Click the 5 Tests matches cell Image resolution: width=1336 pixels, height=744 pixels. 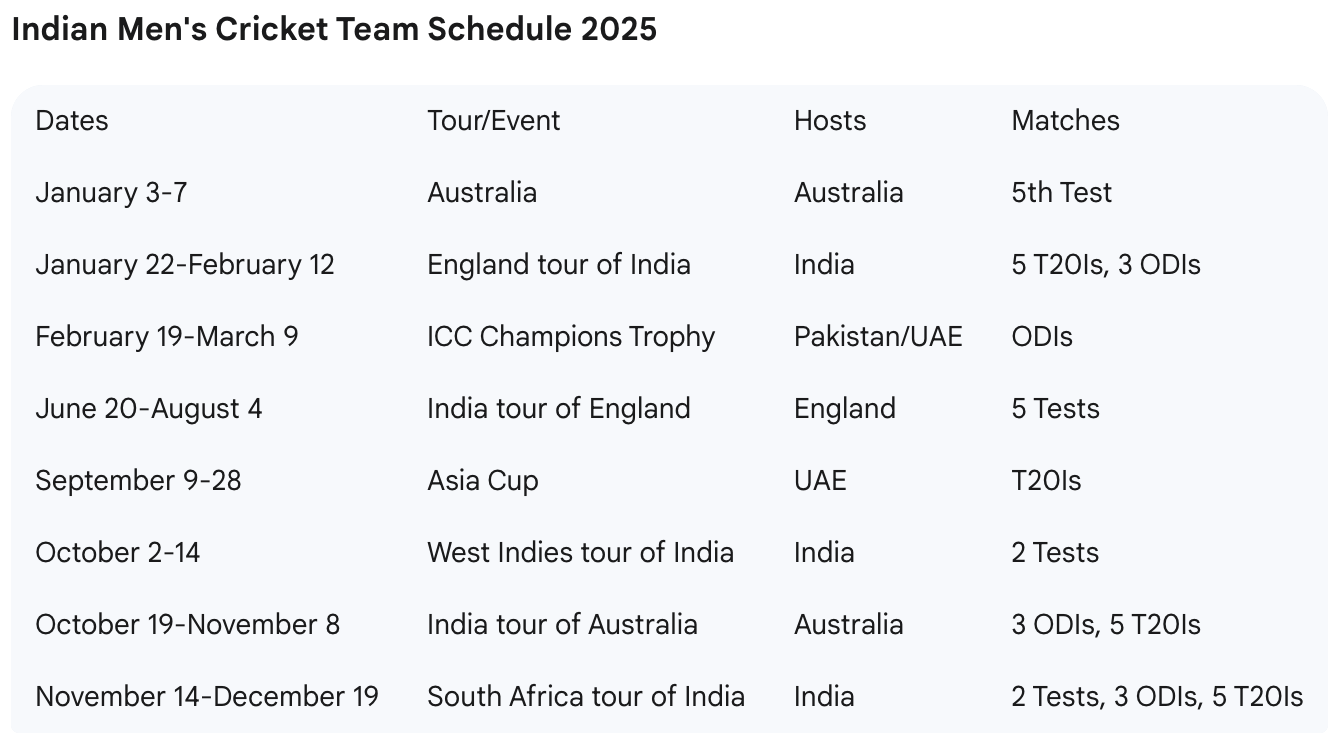coord(1055,409)
